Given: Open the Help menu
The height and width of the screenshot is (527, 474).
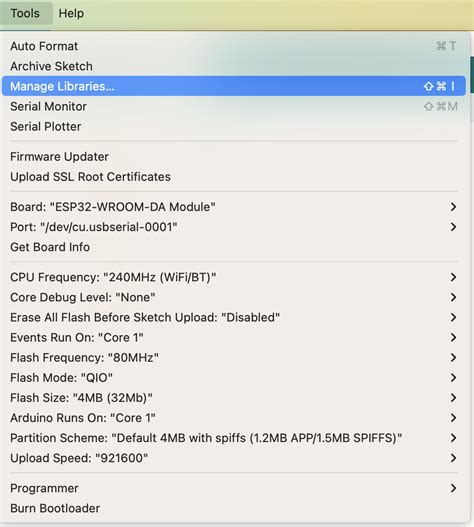Looking at the screenshot, I should (71, 13).
